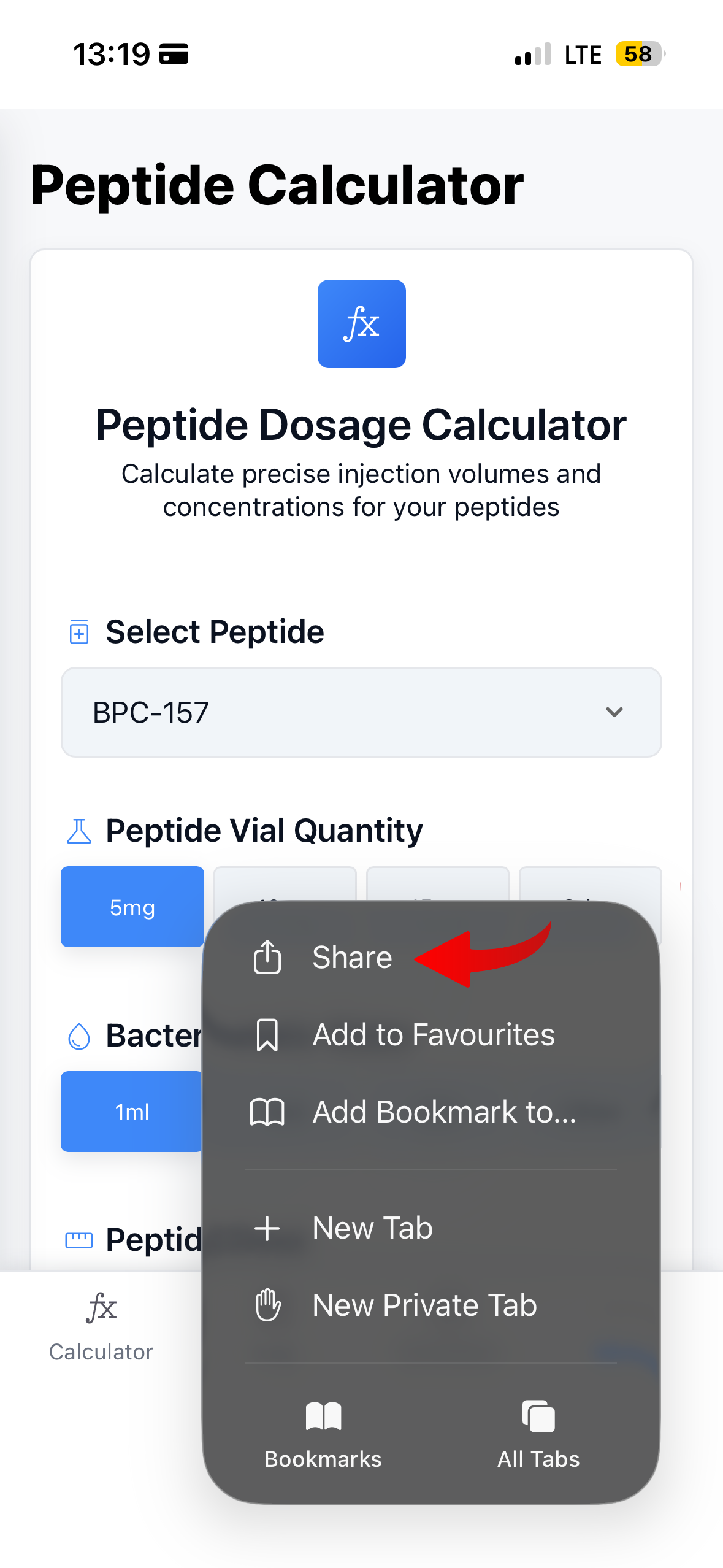
Task: Tap the Share icon in the menu
Action: point(267,956)
